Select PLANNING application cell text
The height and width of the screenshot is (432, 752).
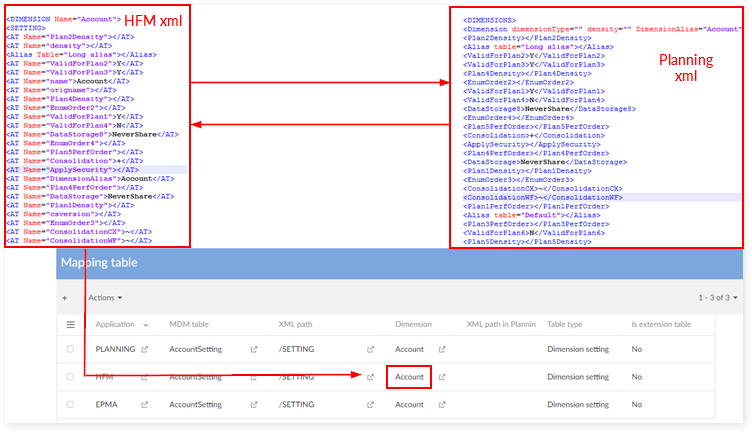[x=115, y=349]
